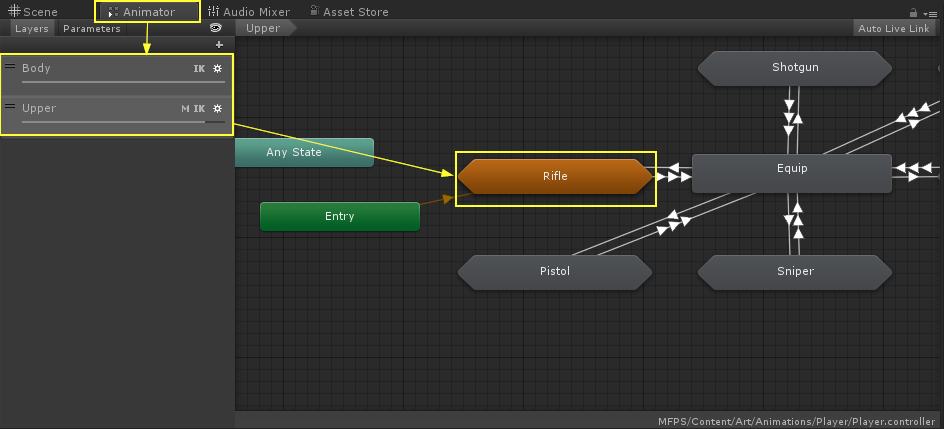Toggle the panel lock icon
This screenshot has height=429, width=944.
(913, 13)
